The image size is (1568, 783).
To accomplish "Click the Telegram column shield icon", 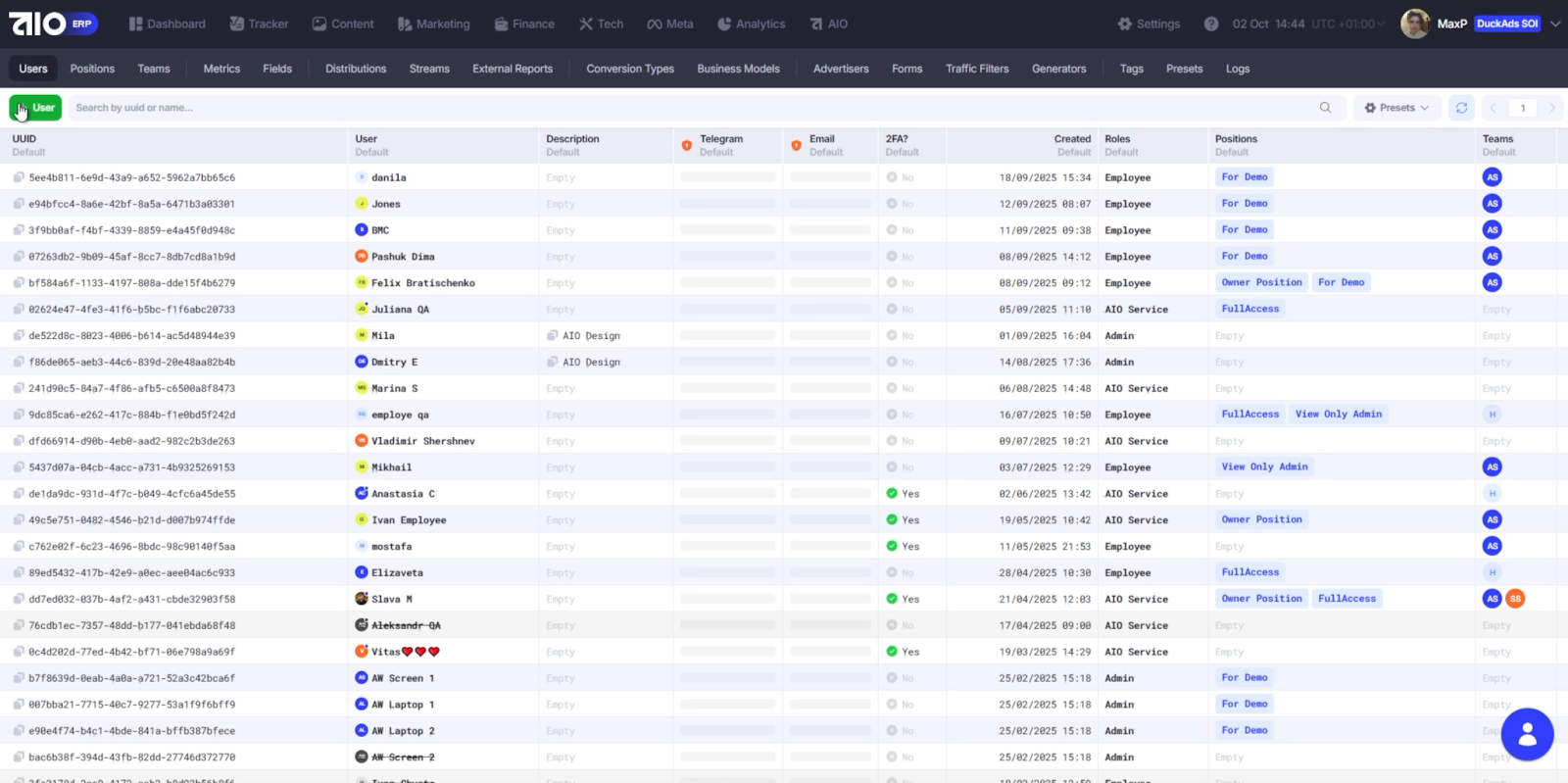I will point(687,145).
